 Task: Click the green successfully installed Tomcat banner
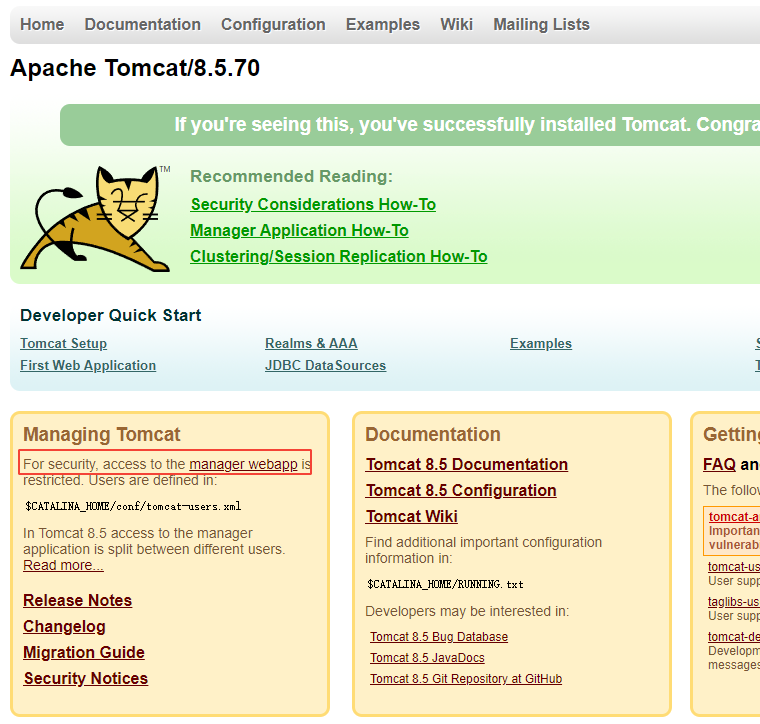tap(410, 125)
